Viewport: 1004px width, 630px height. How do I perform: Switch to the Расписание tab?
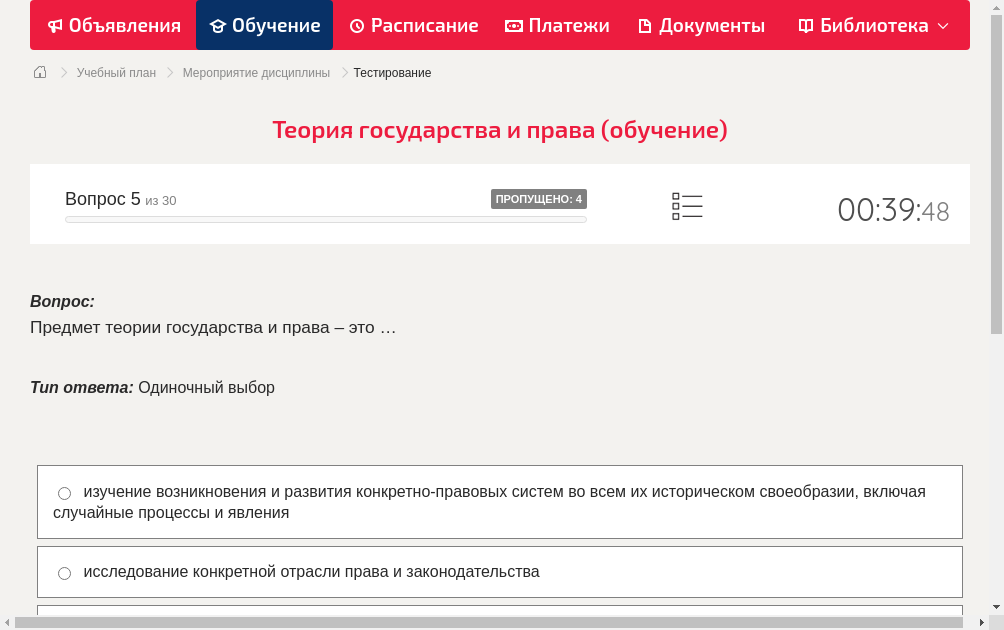coord(413,25)
